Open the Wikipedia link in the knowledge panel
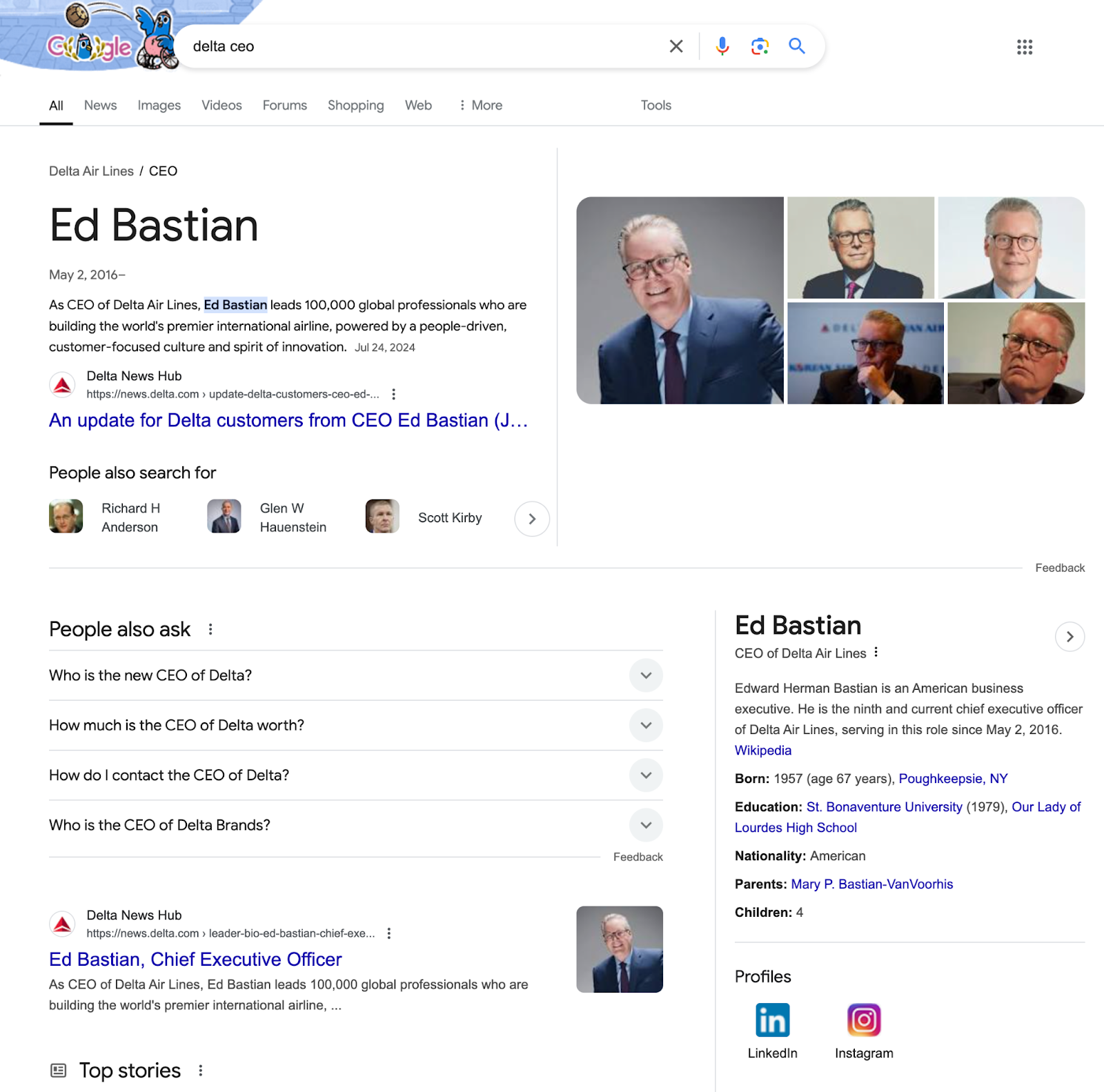The image size is (1104, 1092). click(x=762, y=751)
